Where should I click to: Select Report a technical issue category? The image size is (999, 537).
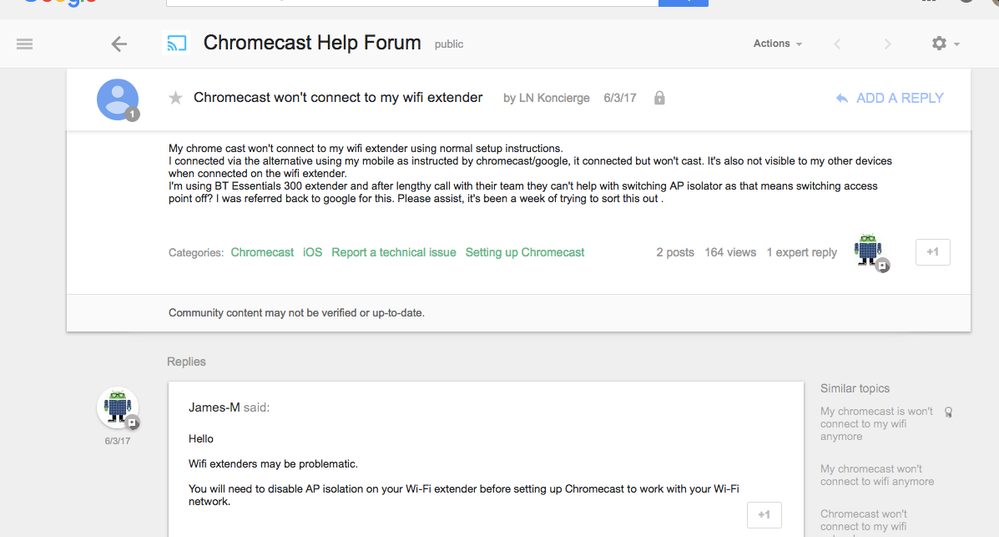[x=394, y=253]
